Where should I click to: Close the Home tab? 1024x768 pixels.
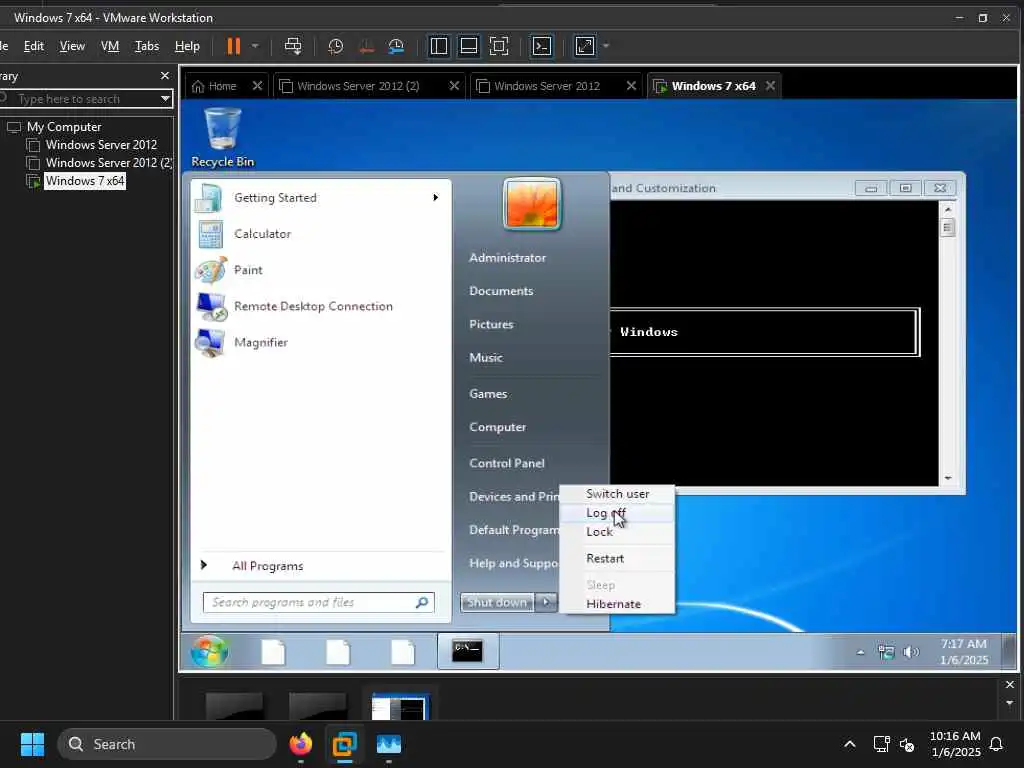tap(257, 86)
